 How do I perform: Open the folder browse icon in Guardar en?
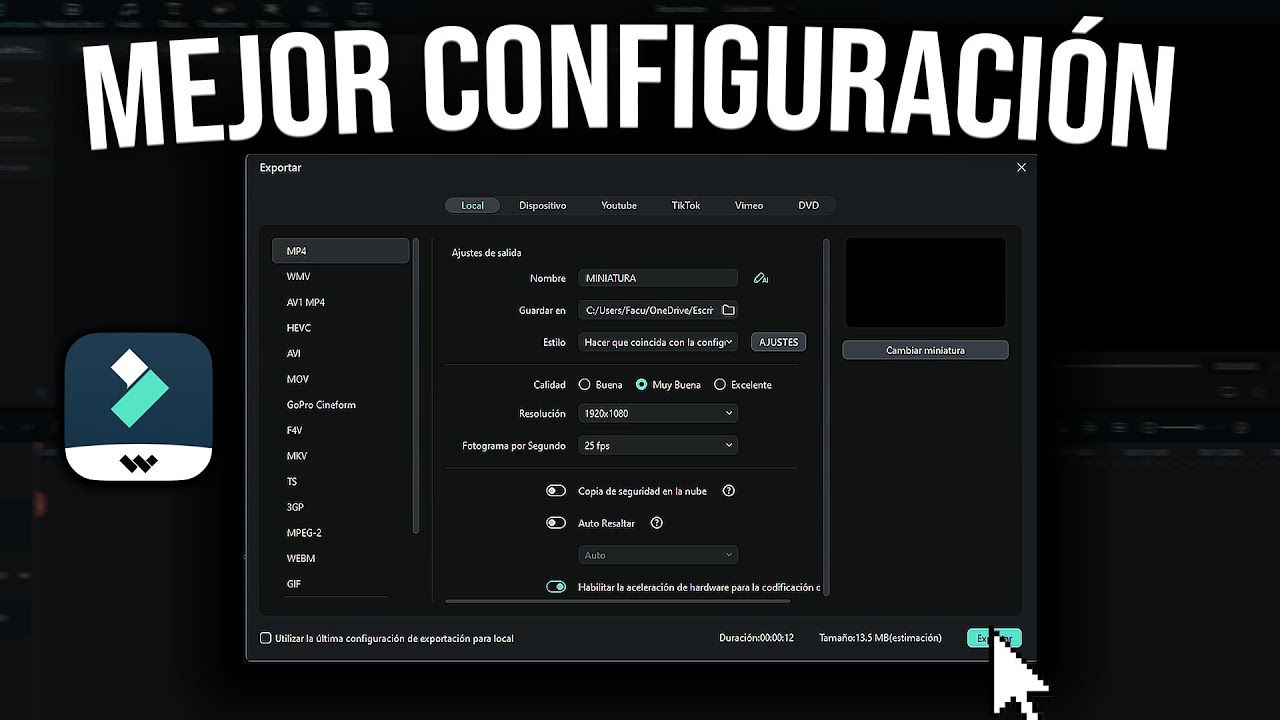728,310
